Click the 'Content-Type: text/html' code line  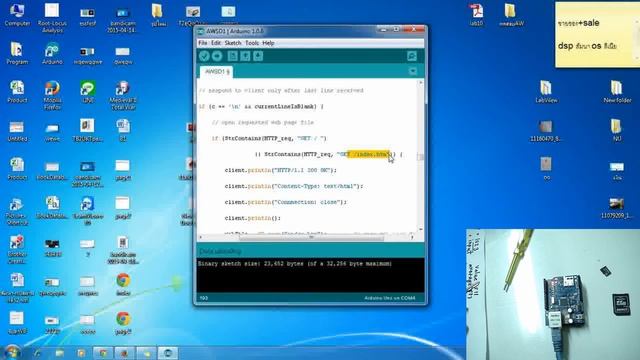coord(293,186)
